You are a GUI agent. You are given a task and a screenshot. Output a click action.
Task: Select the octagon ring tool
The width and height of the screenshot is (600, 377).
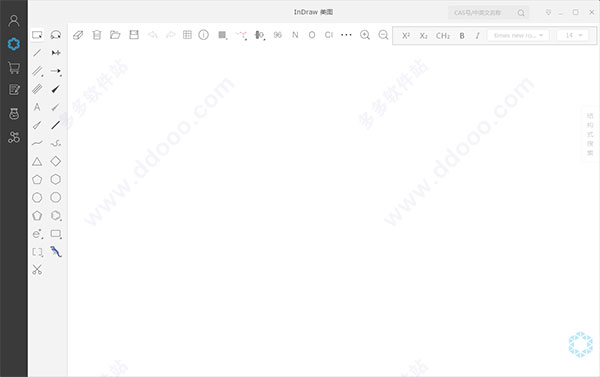coord(56,197)
